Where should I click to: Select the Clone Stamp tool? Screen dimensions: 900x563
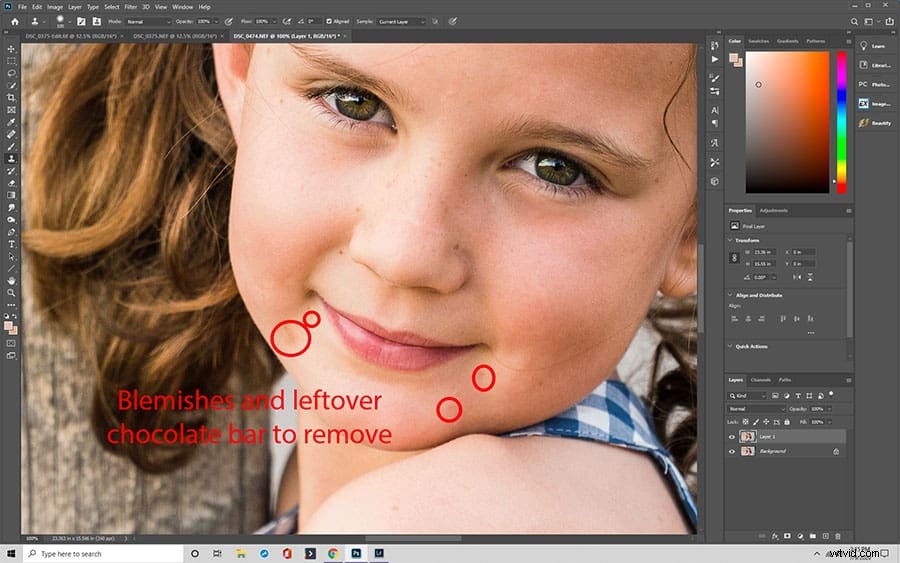click(11, 158)
